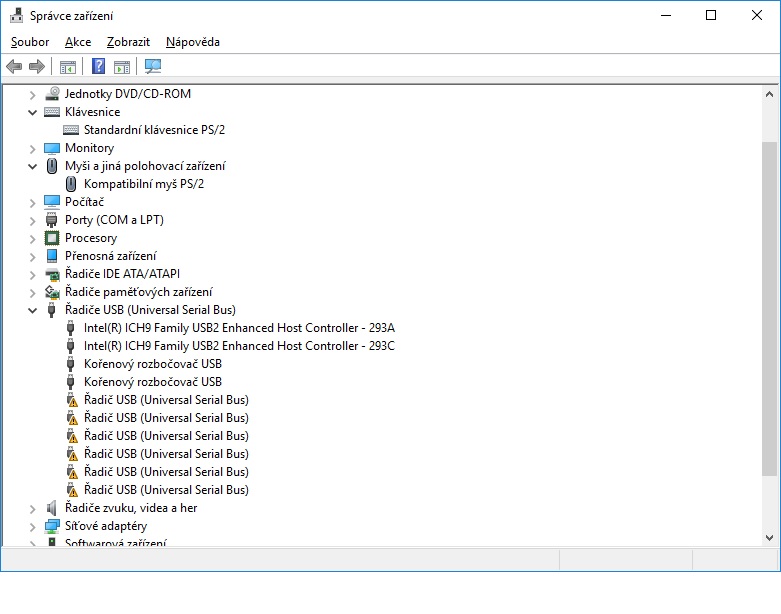Select the DVD/CD-ROM drive icon

(x=52, y=94)
